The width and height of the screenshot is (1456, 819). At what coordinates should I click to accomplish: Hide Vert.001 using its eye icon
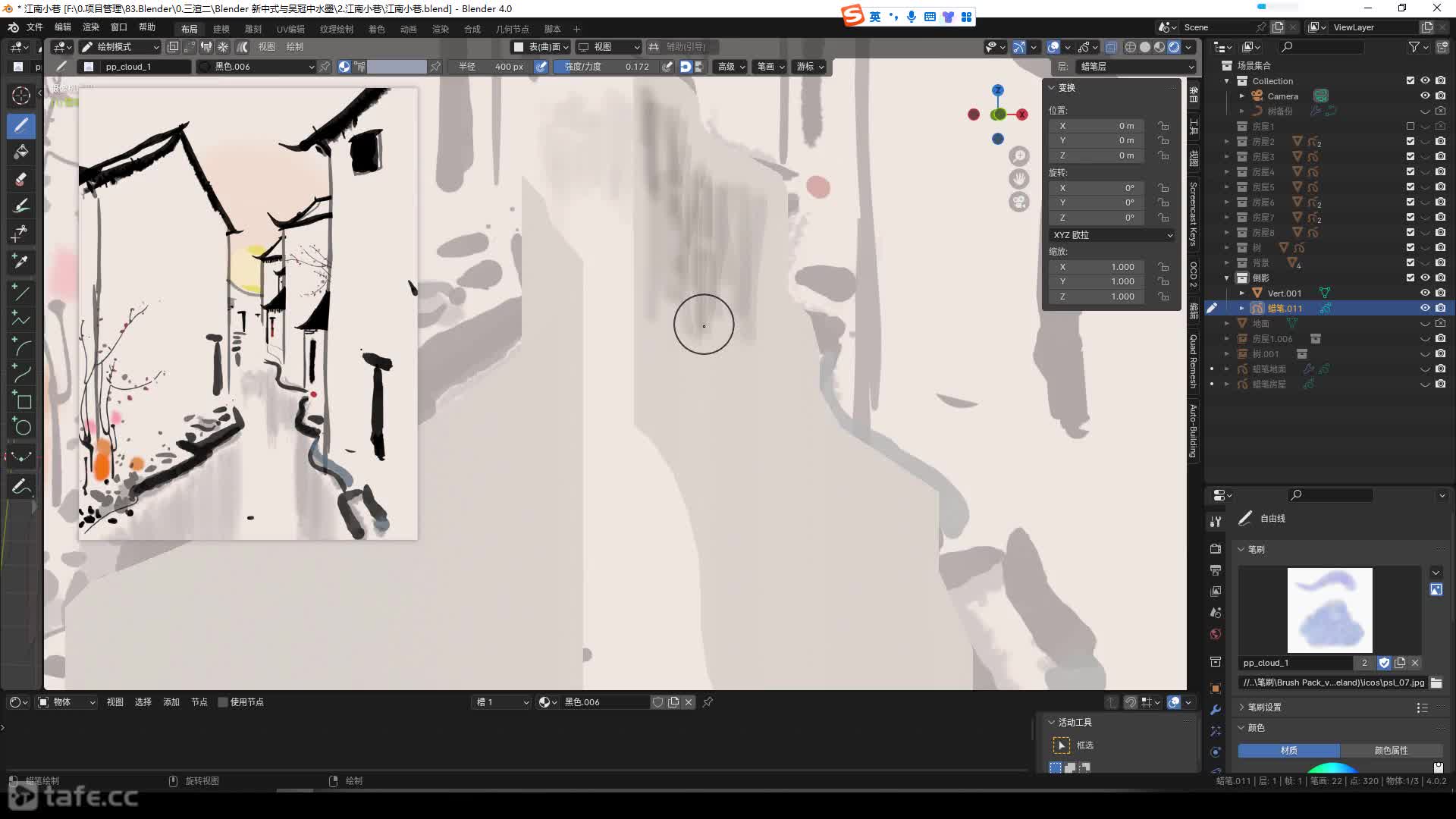1425,293
